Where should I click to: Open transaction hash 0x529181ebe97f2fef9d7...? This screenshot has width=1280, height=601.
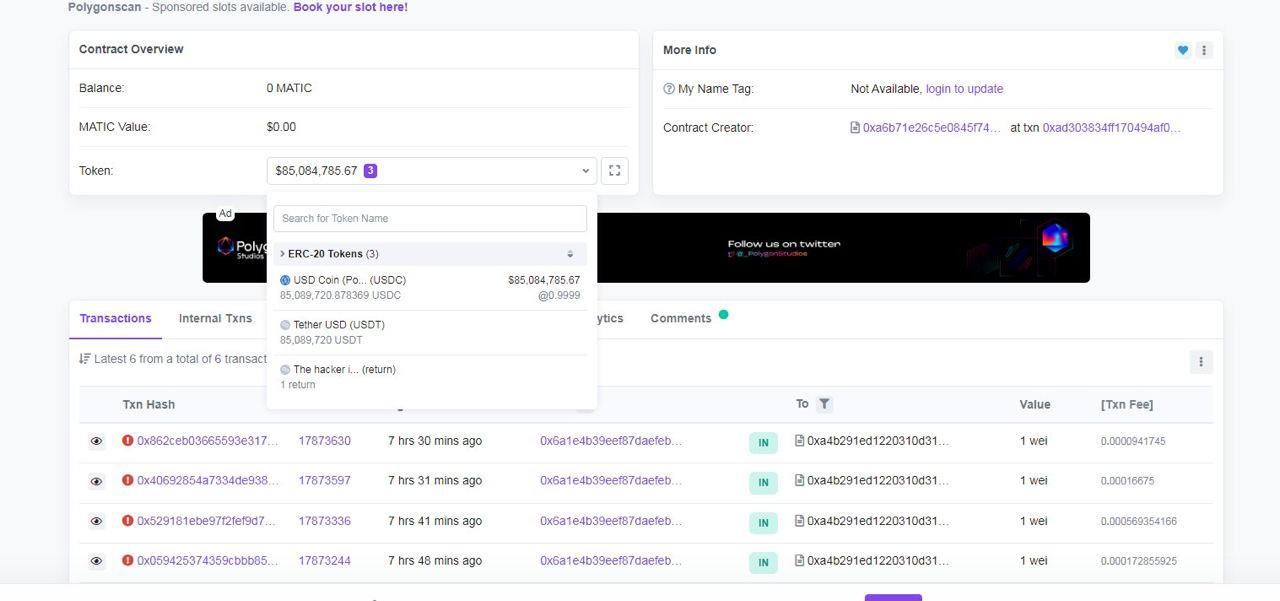click(206, 521)
